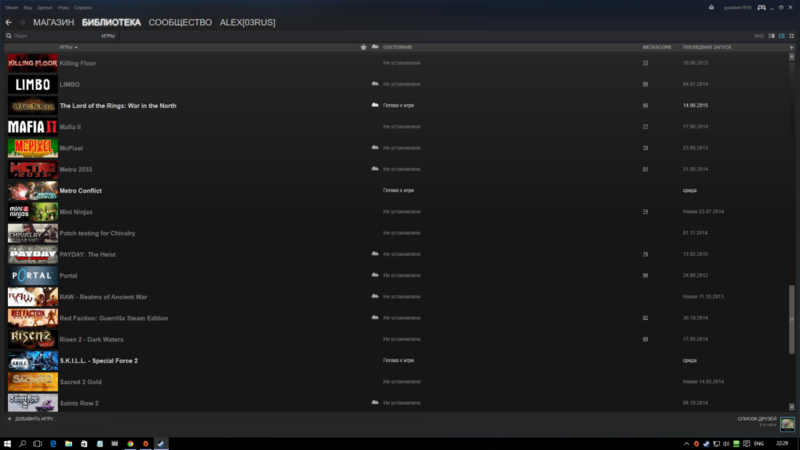Sort by the ИГРЫ column header

coord(68,47)
